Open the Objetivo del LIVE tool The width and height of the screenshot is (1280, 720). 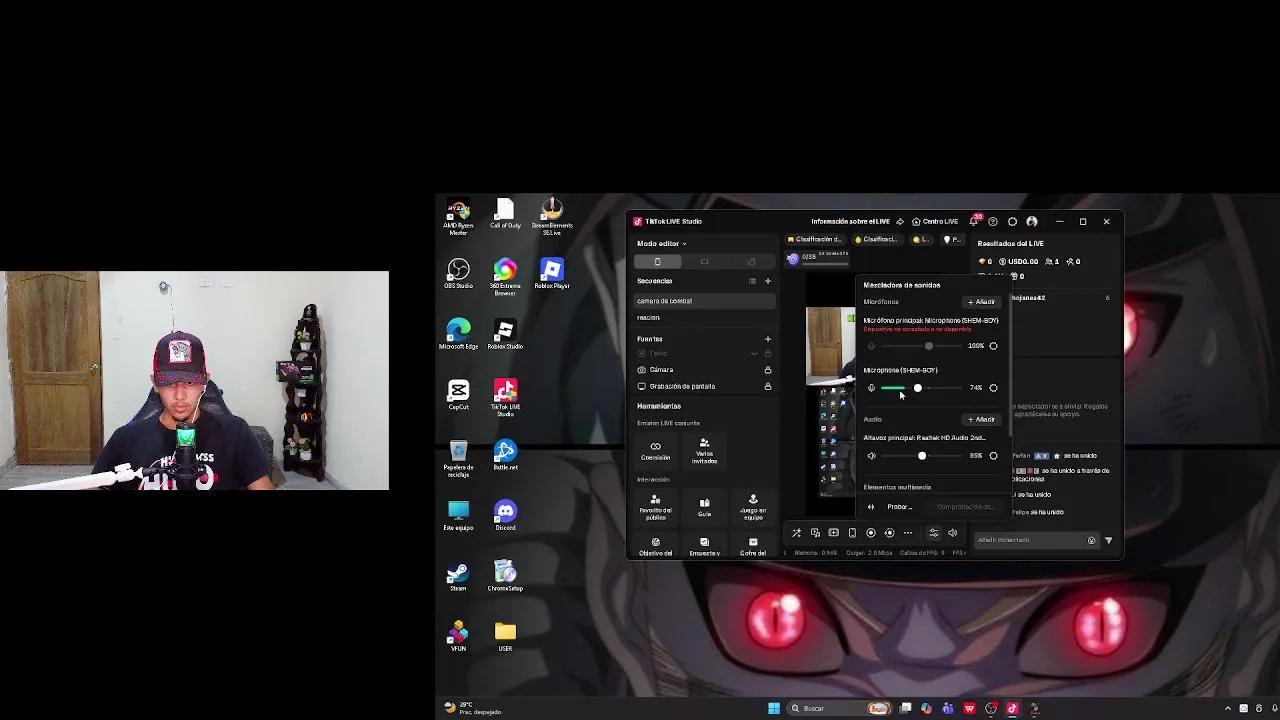click(656, 547)
